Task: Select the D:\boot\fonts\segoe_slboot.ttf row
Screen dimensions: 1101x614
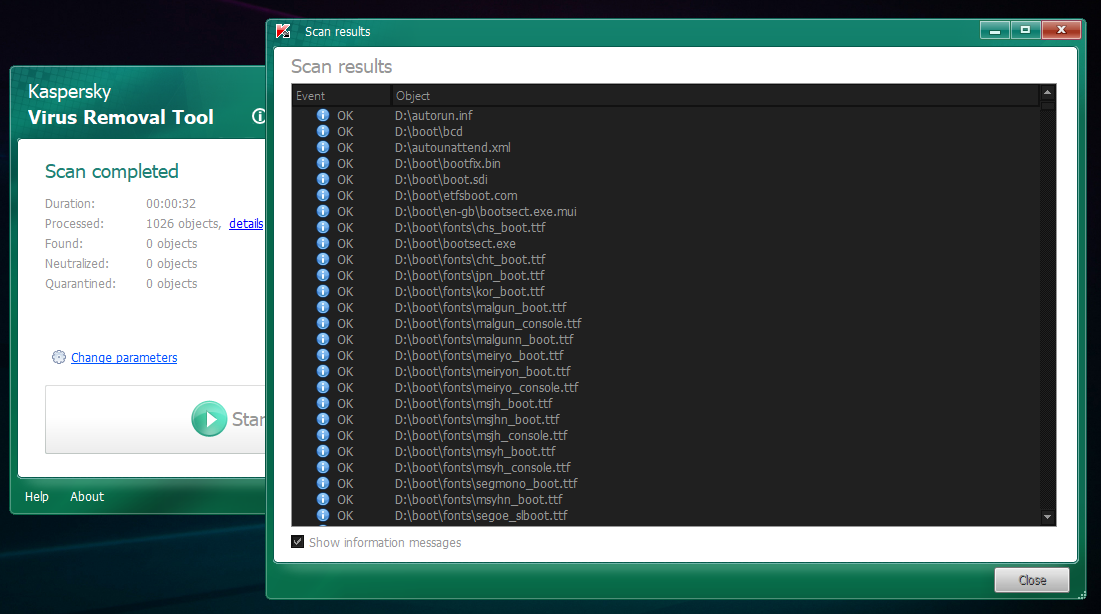Action: [666, 516]
